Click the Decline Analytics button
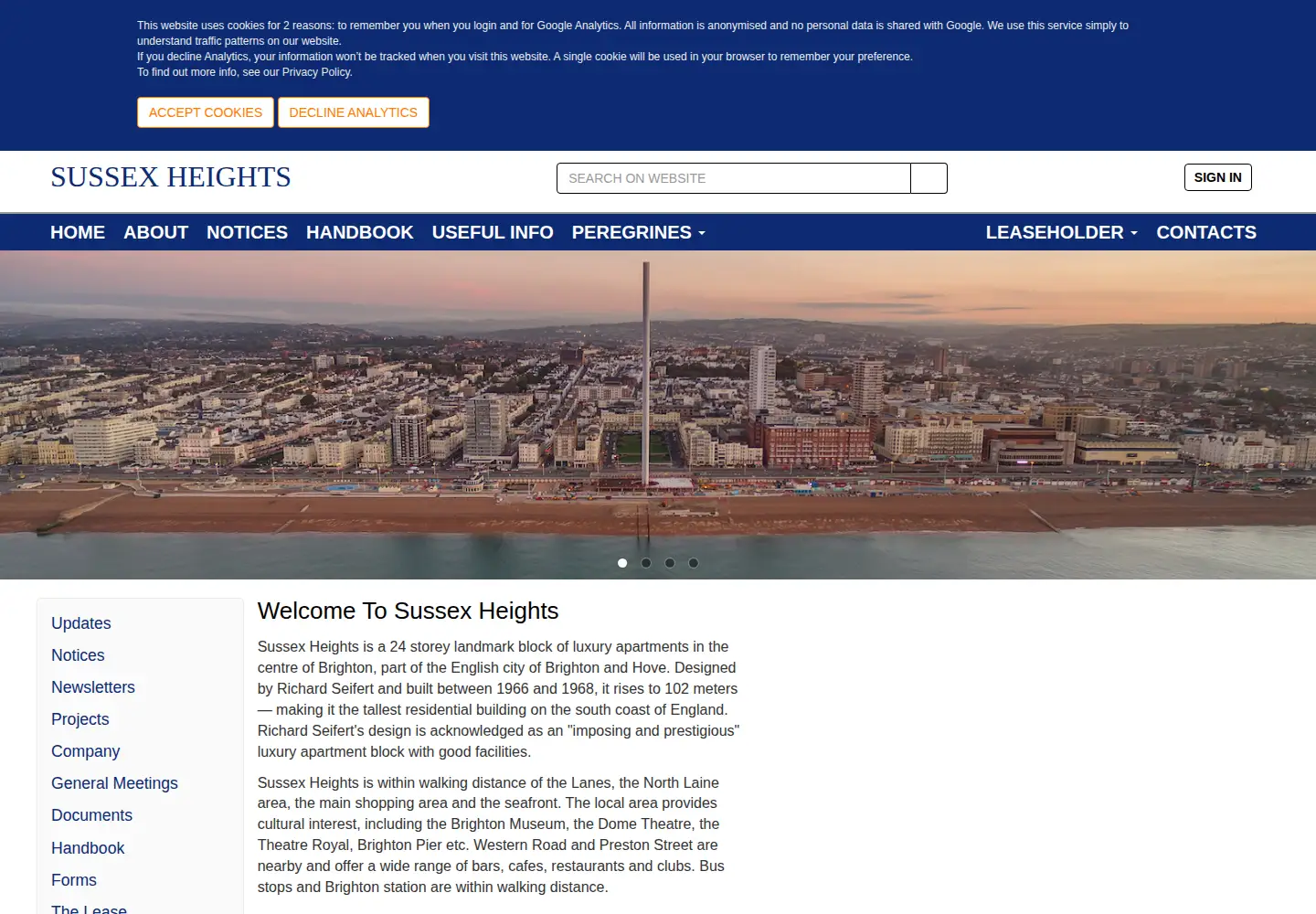The image size is (1316, 914). [354, 112]
